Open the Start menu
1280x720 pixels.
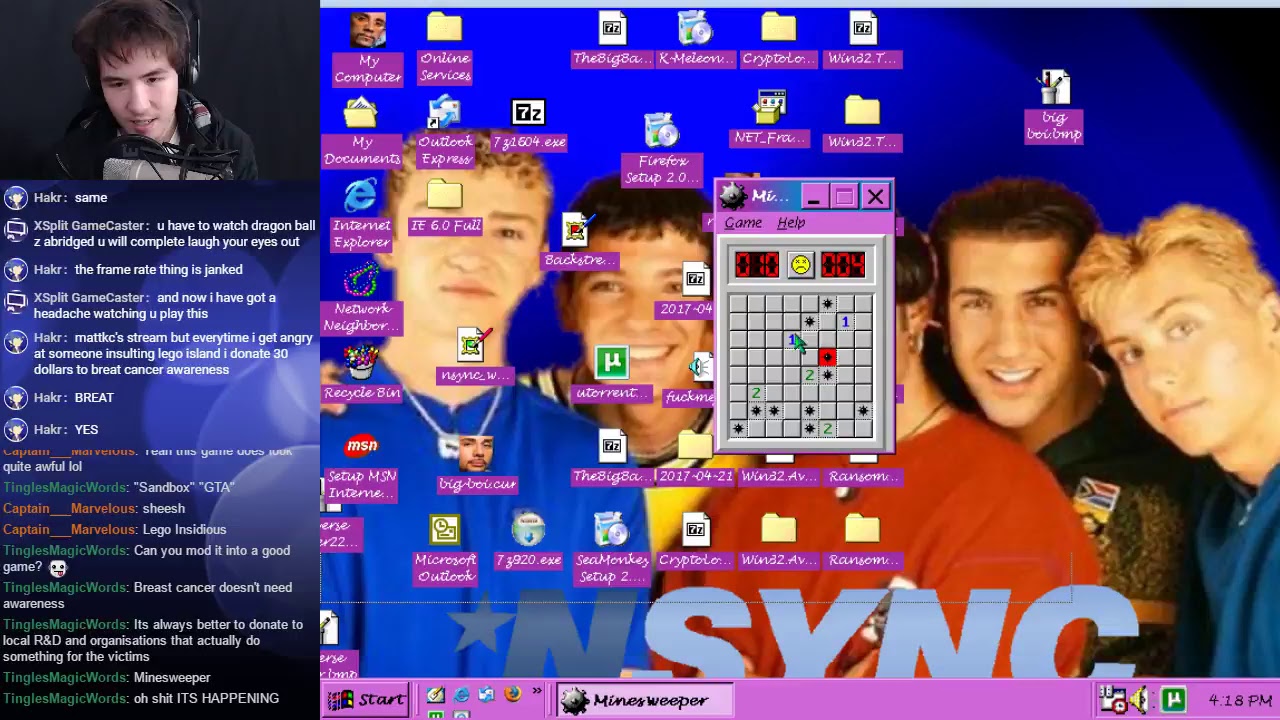pyautogui.click(x=367, y=700)
